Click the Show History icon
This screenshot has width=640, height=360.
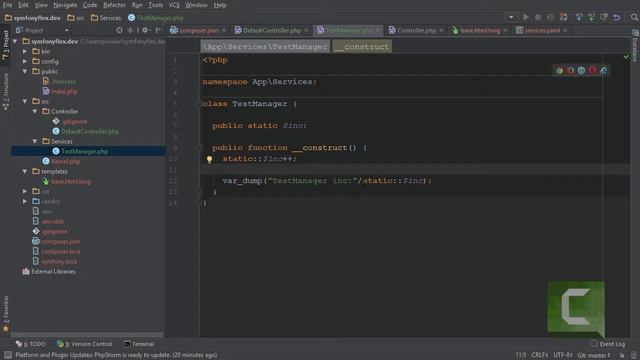tap(604, 18)
